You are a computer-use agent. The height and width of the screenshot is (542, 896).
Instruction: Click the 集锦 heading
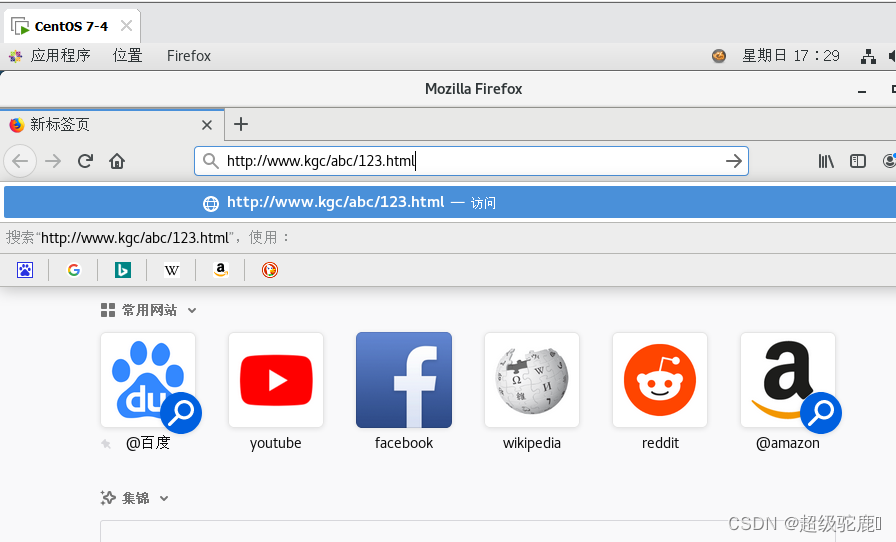tap(135, 499)
